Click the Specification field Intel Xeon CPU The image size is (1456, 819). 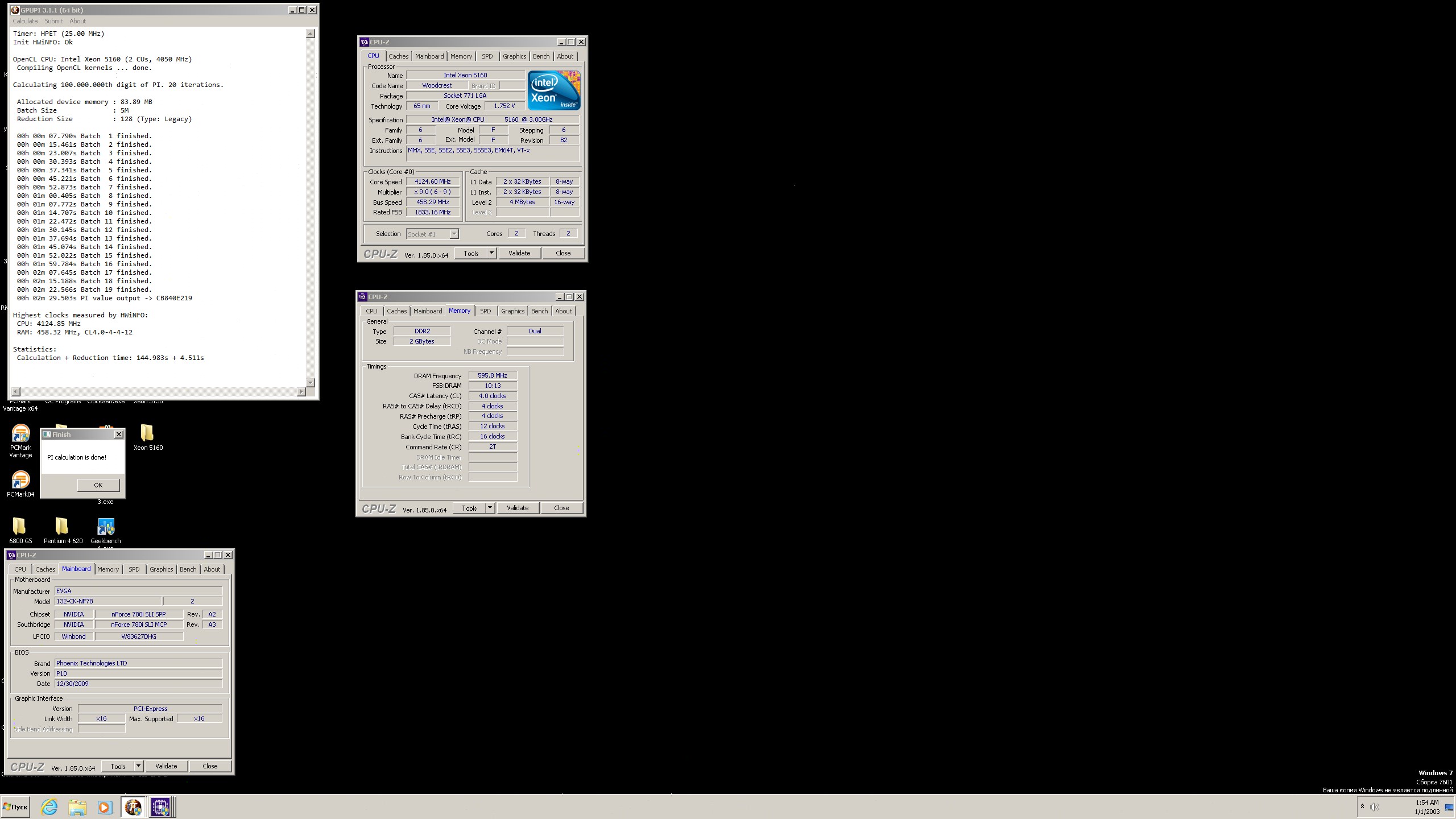[x=493, y=120]
